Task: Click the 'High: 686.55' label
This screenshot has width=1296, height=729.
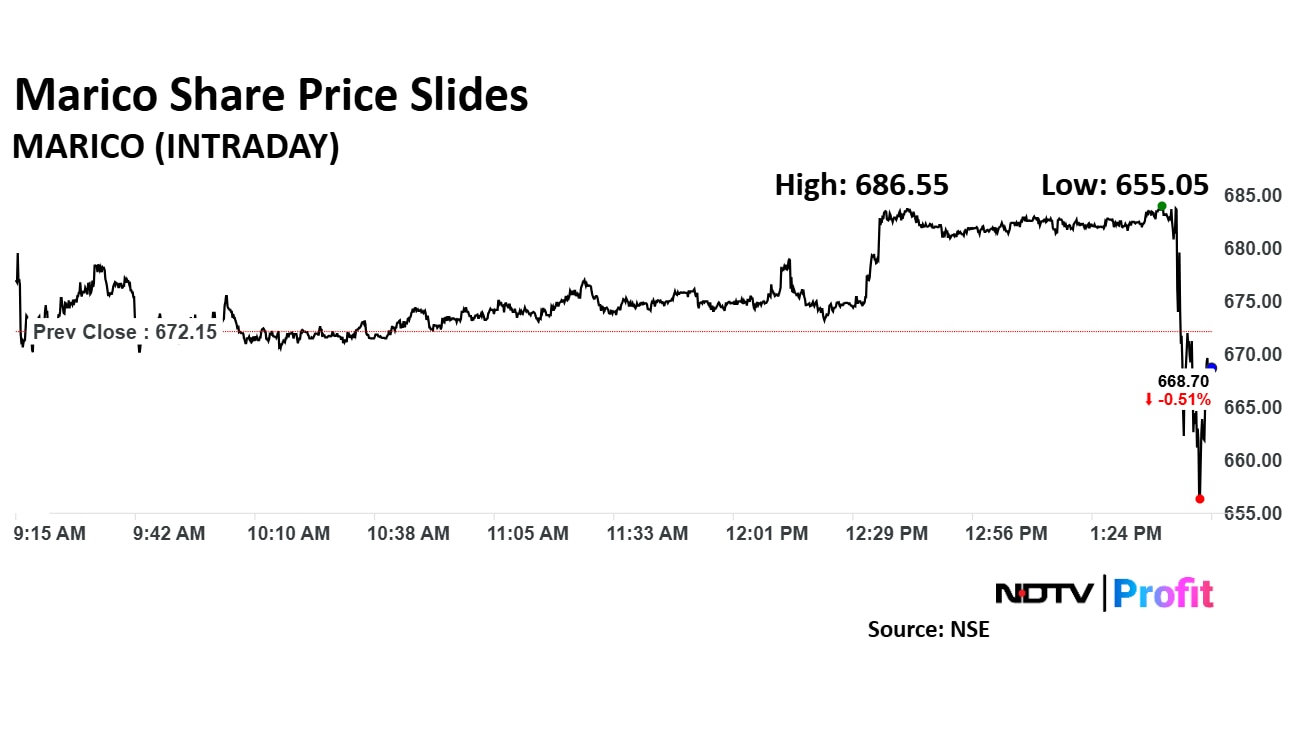Action: click(x=861, y=185)
